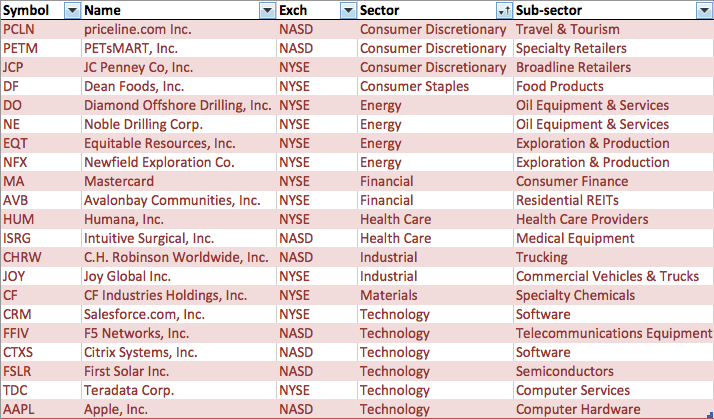
Task: Select the PCLN symbol cell
Action: 41,29
